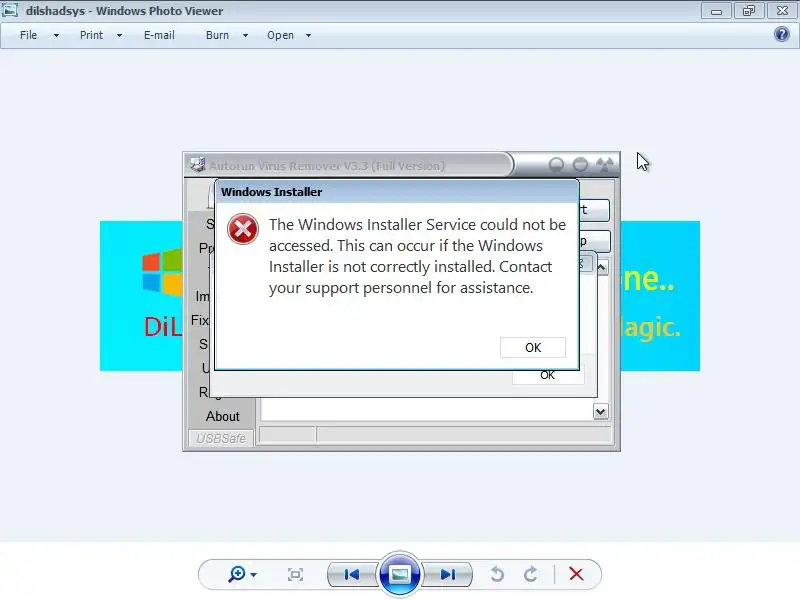
Task: Click the E-mail menu item
Action: tap(159, 35)
